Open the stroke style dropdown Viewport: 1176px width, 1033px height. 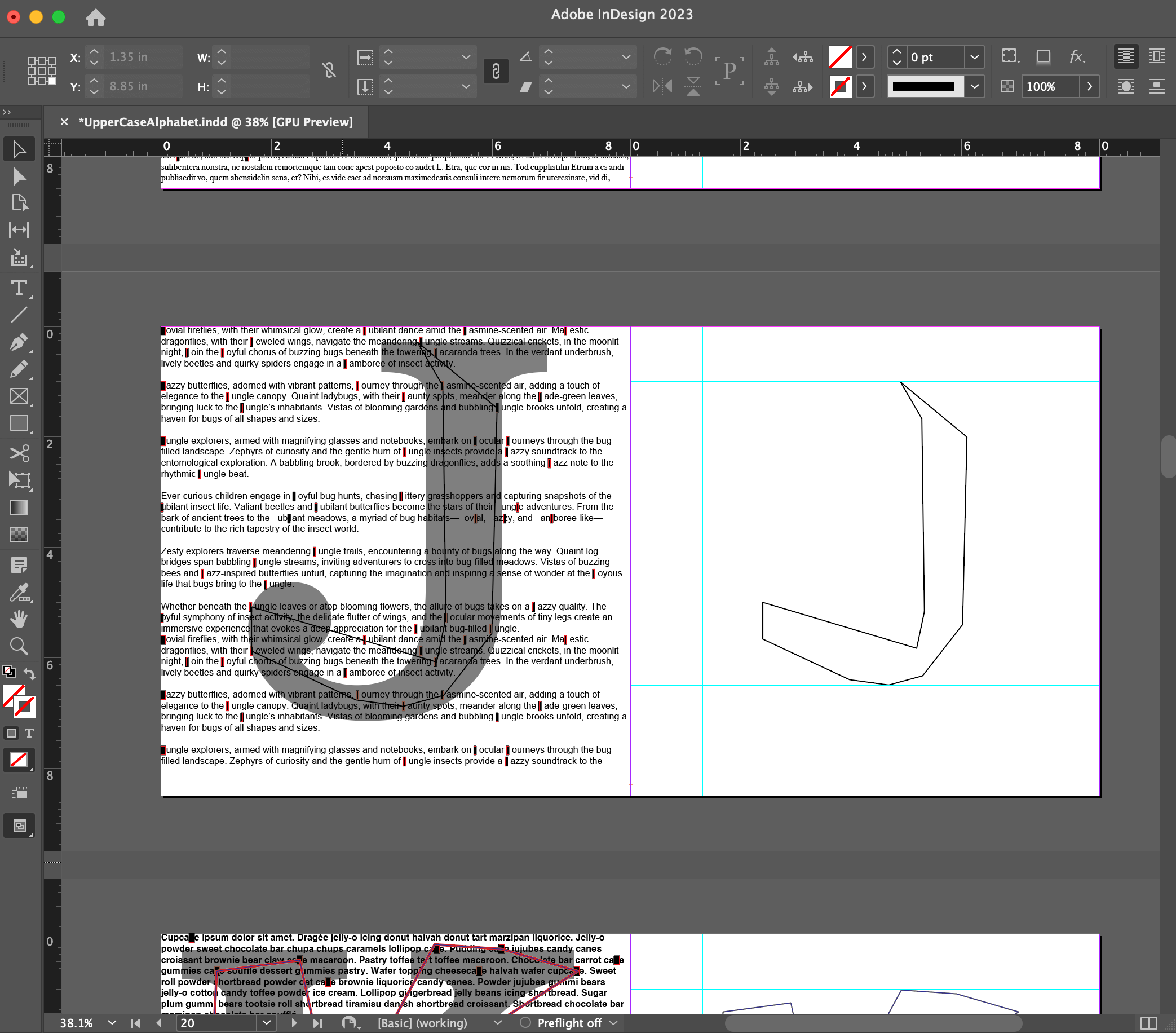coord(975,86)
